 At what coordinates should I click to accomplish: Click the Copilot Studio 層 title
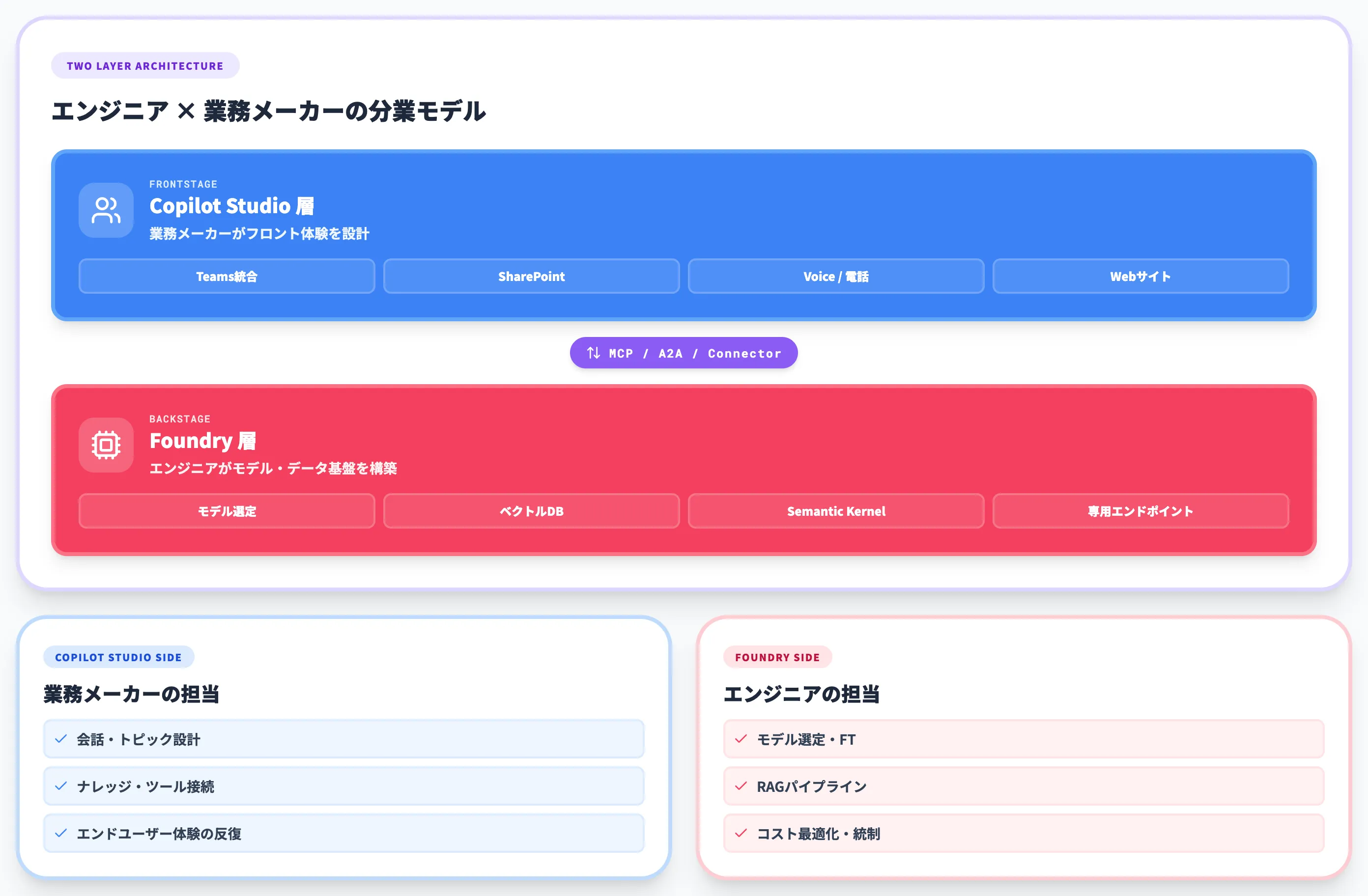pyautogui.click(x=231, y=206)
